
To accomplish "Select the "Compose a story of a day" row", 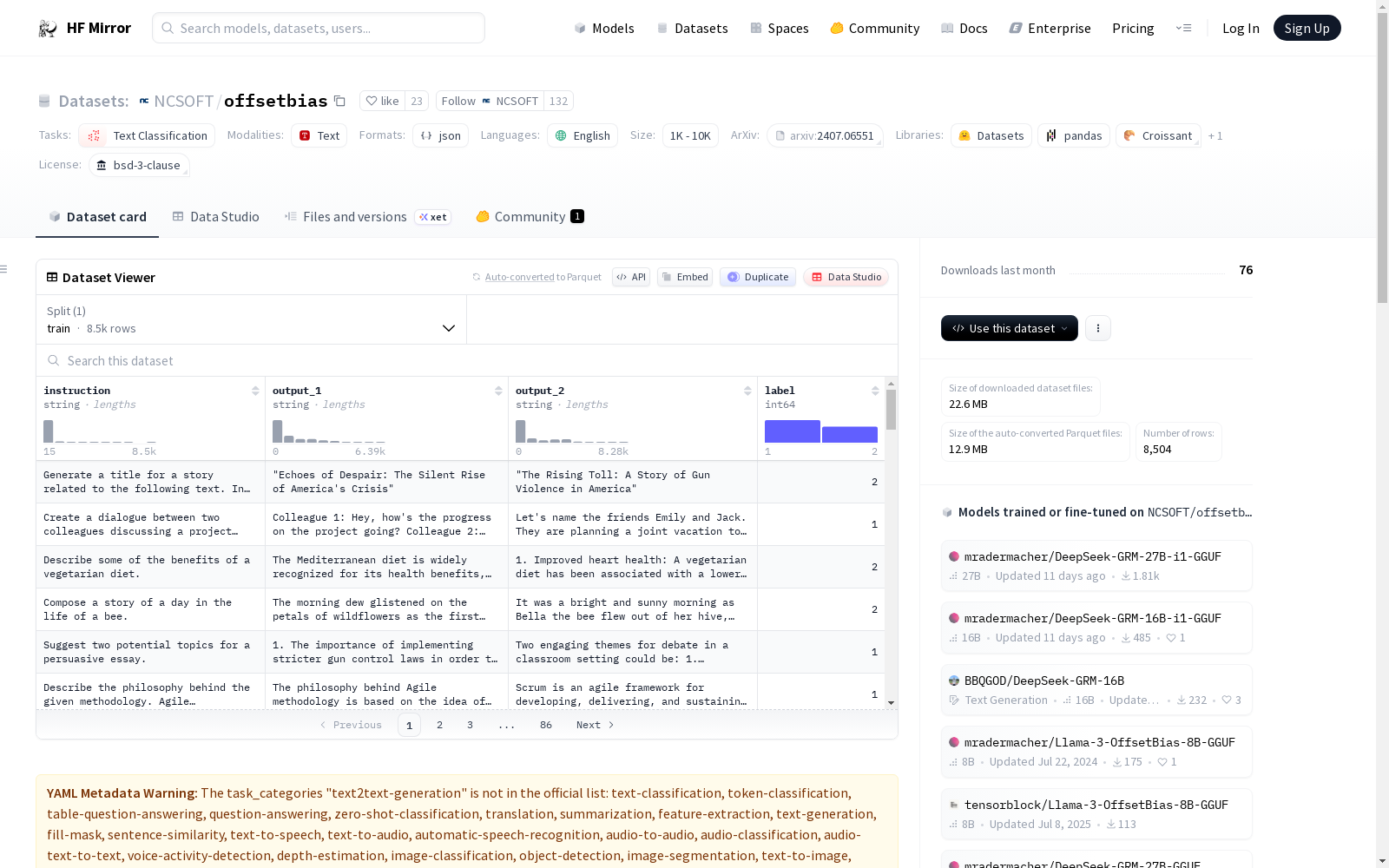I will click(460, 609).
